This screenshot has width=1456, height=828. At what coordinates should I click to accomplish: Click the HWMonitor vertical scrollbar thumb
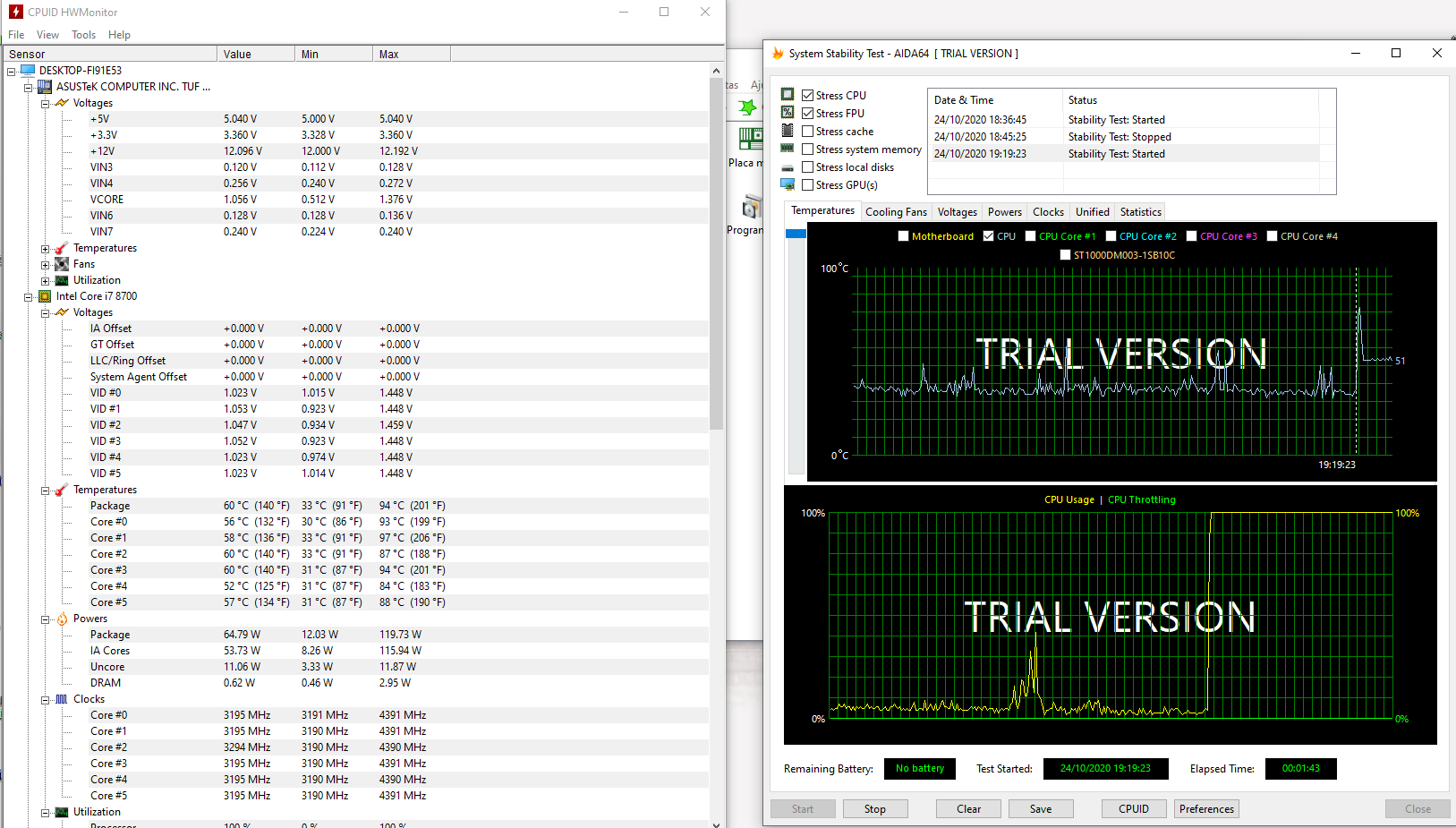click(716, 254)
